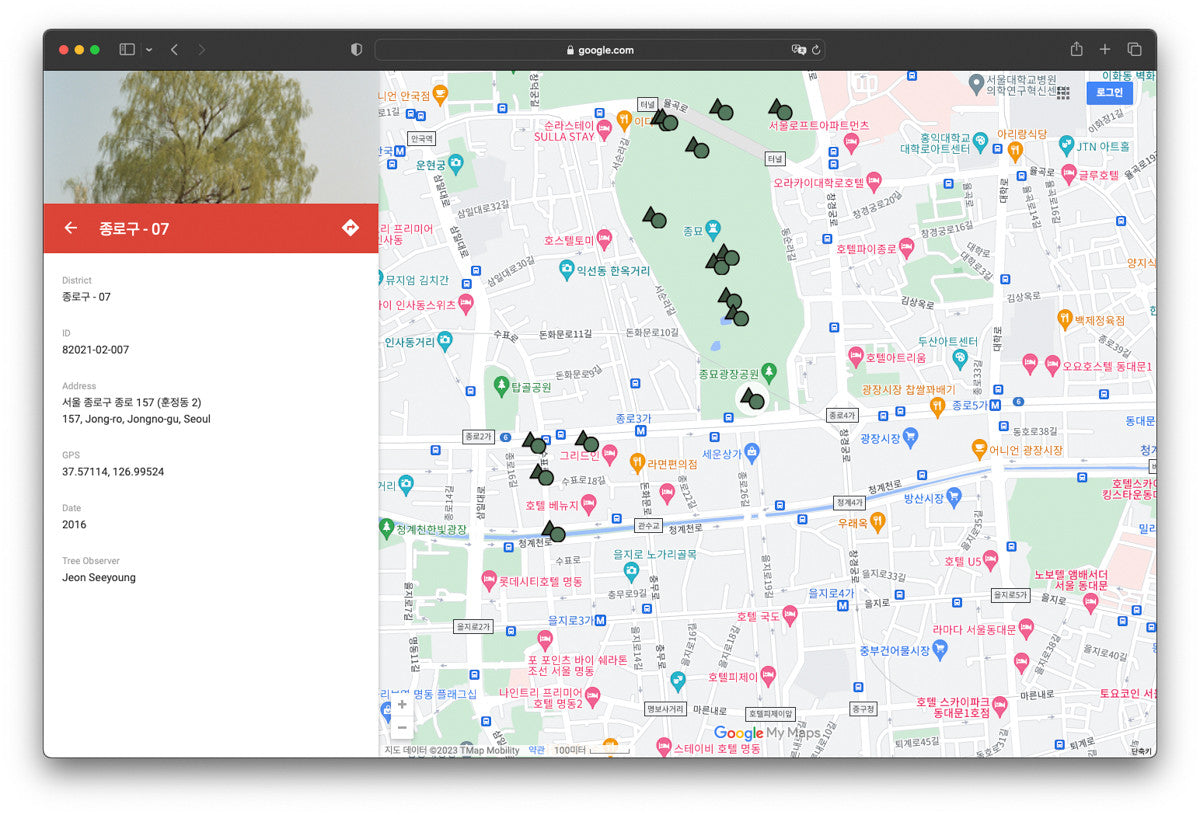
Task: Click the 약관 terms link at map bottom
Action: click(x=537, y=750)
